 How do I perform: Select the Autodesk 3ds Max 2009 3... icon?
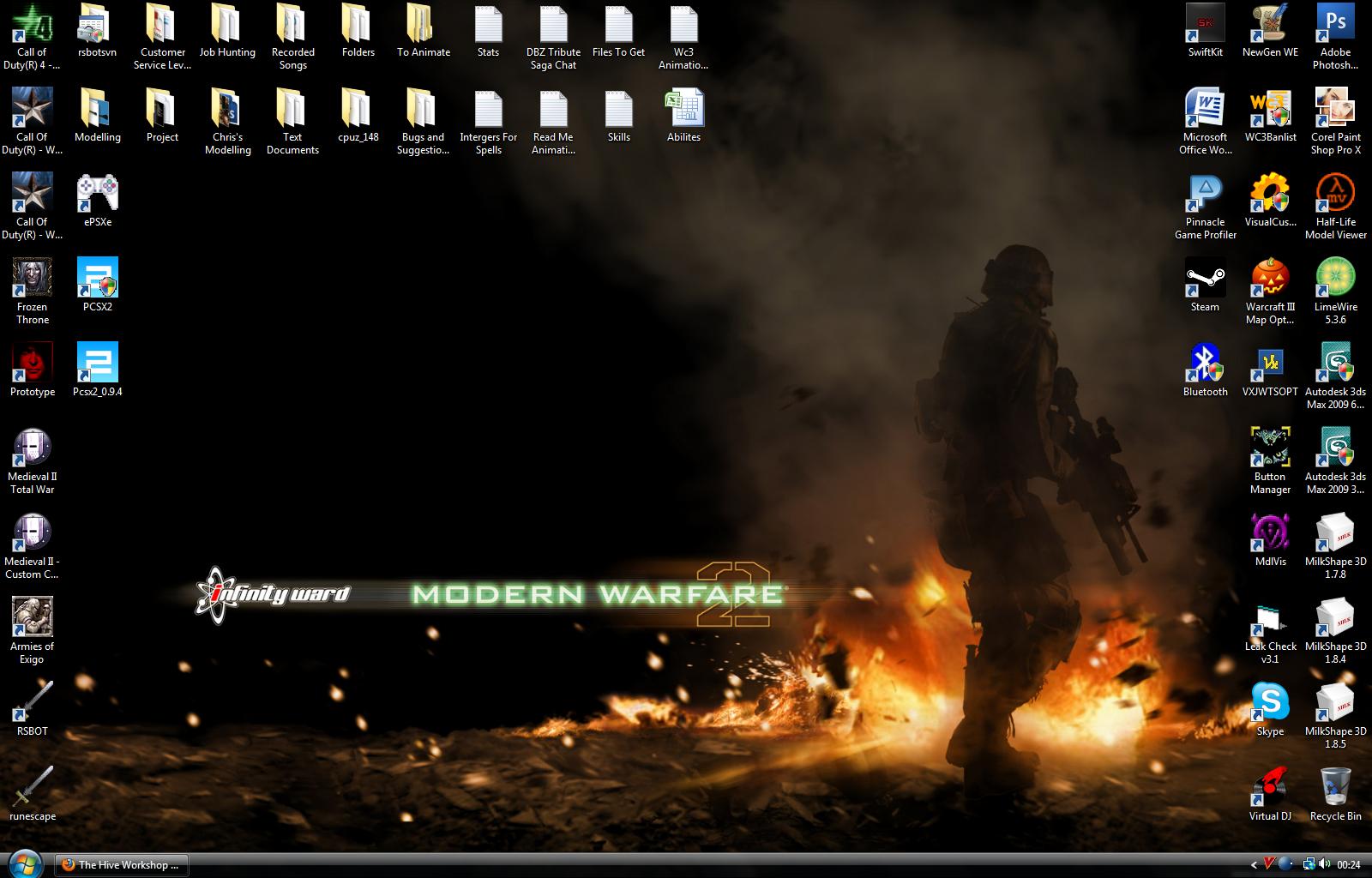pos(1335,461)
